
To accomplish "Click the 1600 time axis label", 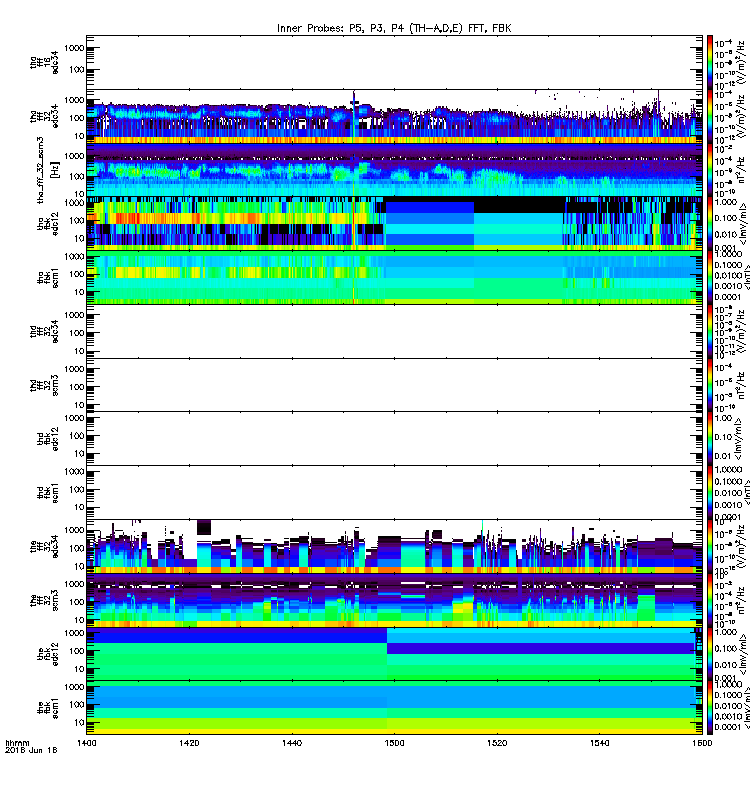I will [x=702, y=743].
